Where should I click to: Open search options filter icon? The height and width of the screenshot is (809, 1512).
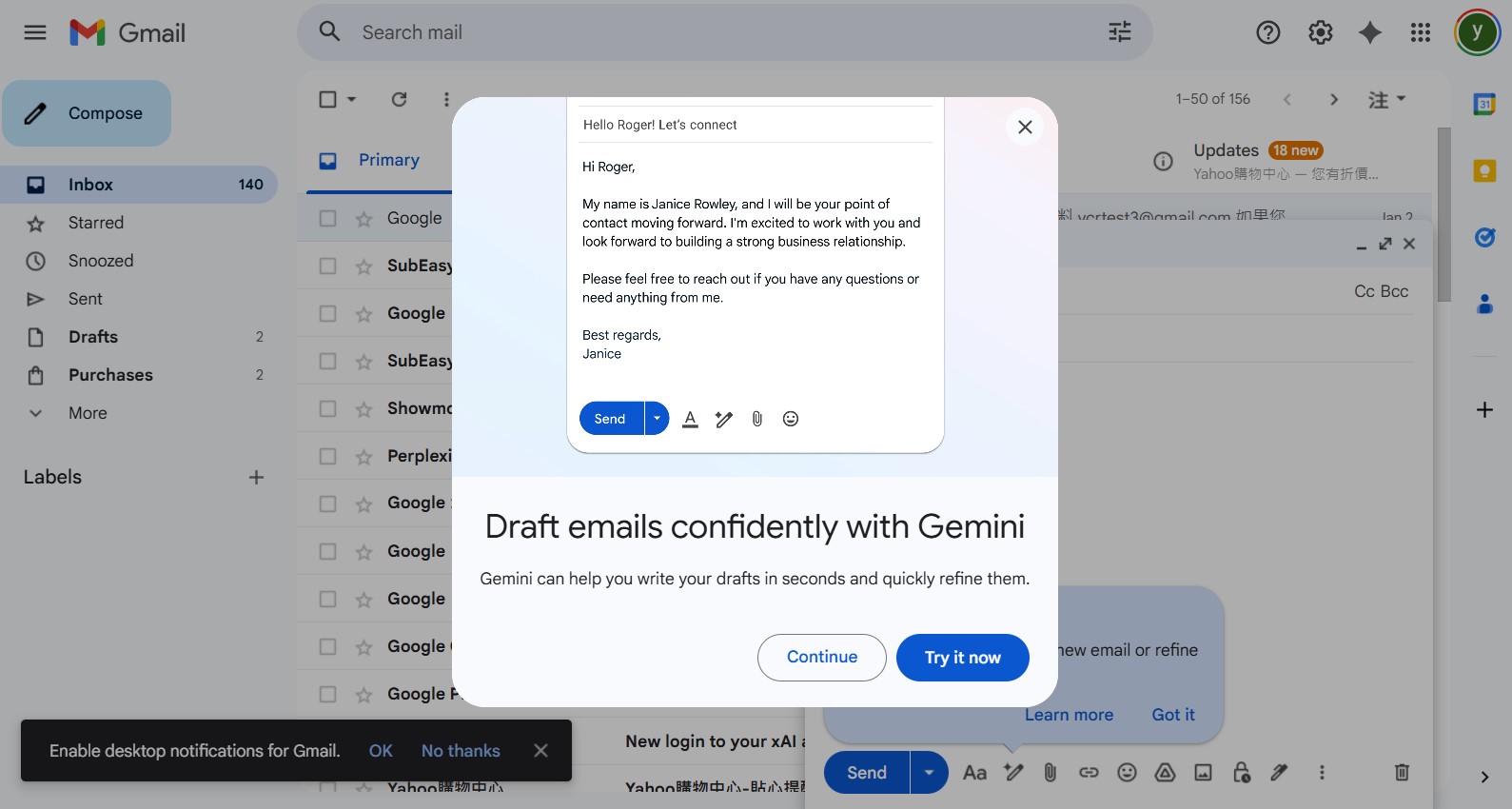pyautogui.click(x=1120, y=32)
